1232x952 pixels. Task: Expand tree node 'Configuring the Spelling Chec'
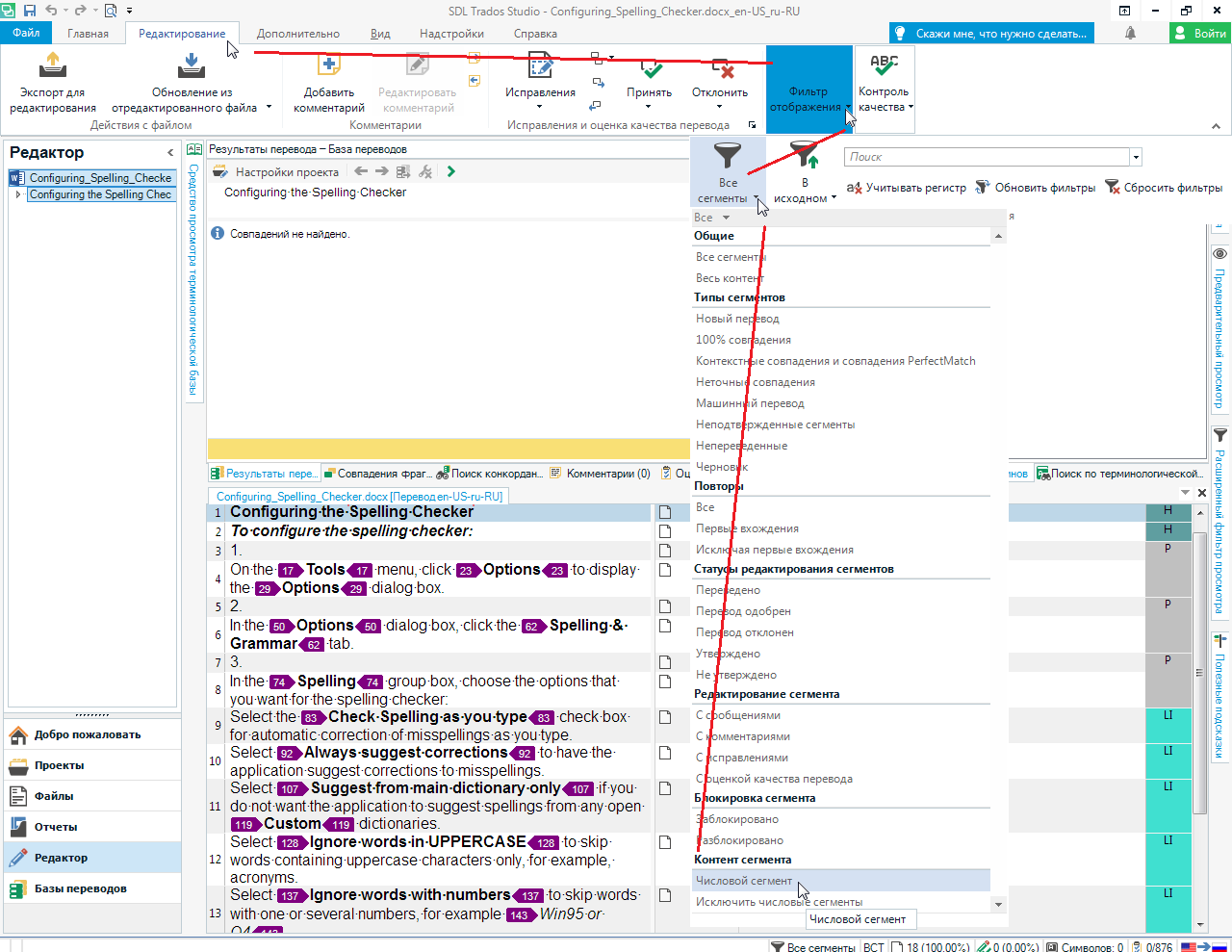point(18,194)
